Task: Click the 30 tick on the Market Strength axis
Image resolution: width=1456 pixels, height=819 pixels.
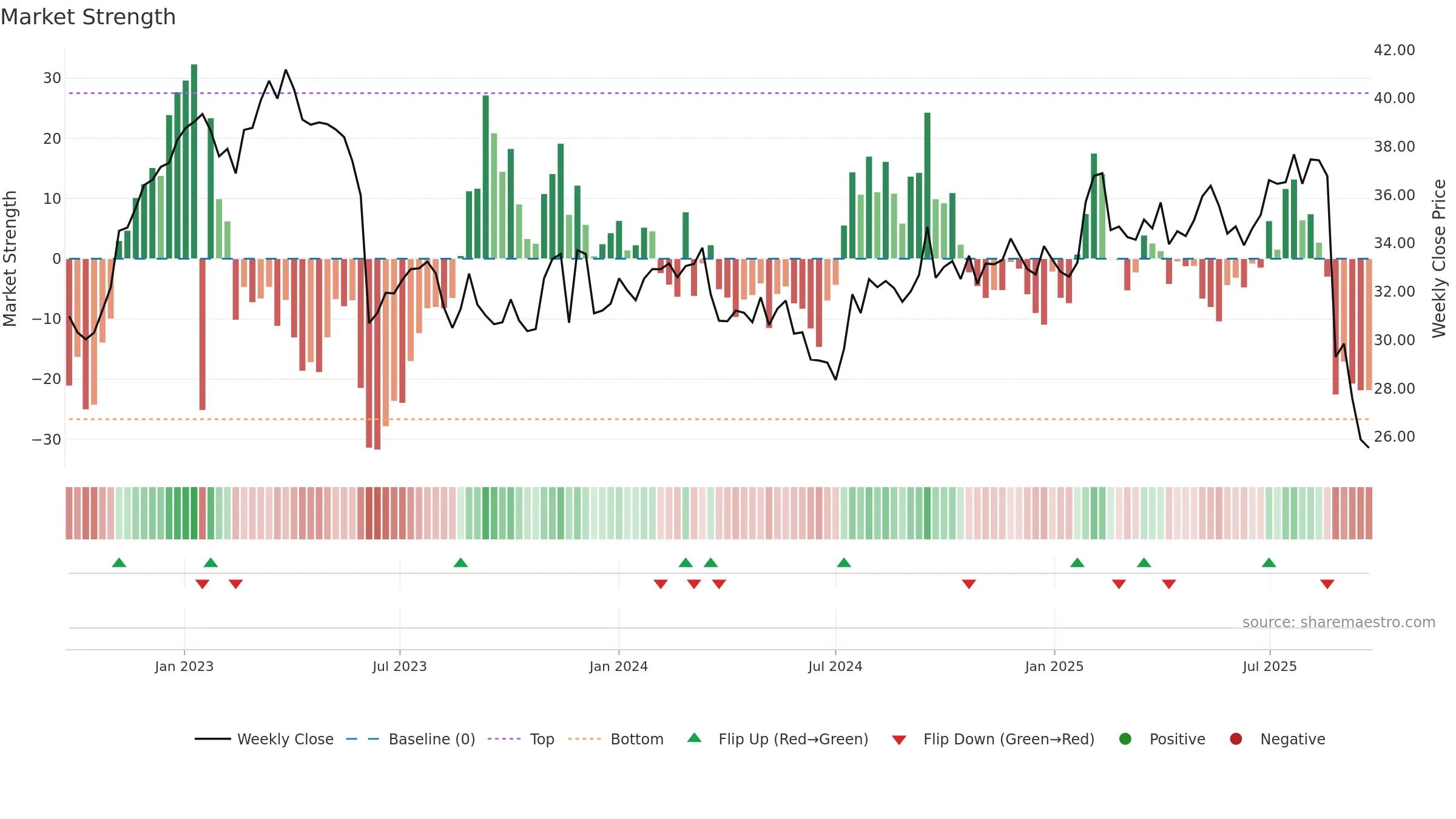Action: 52,78
